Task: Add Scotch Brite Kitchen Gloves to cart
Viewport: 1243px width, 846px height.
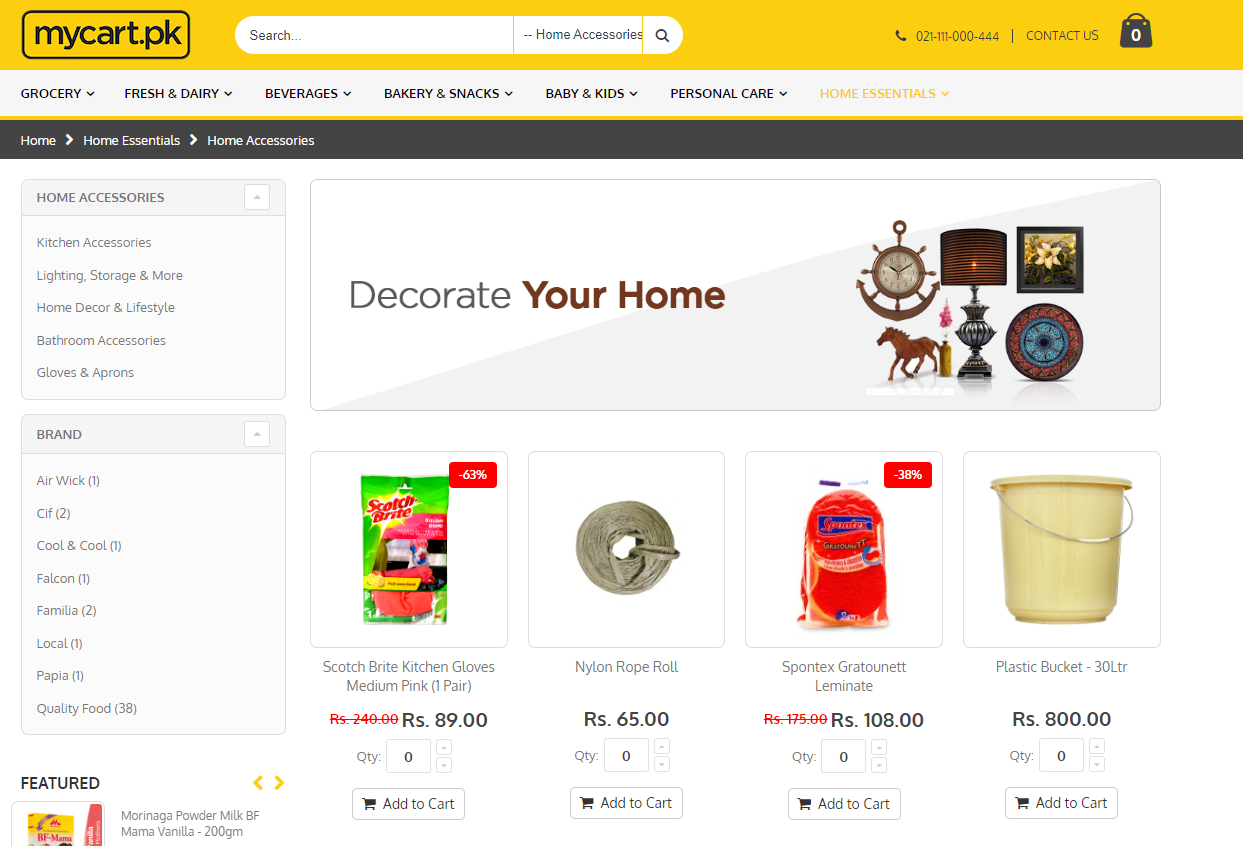Action: (x=408, y=804)
